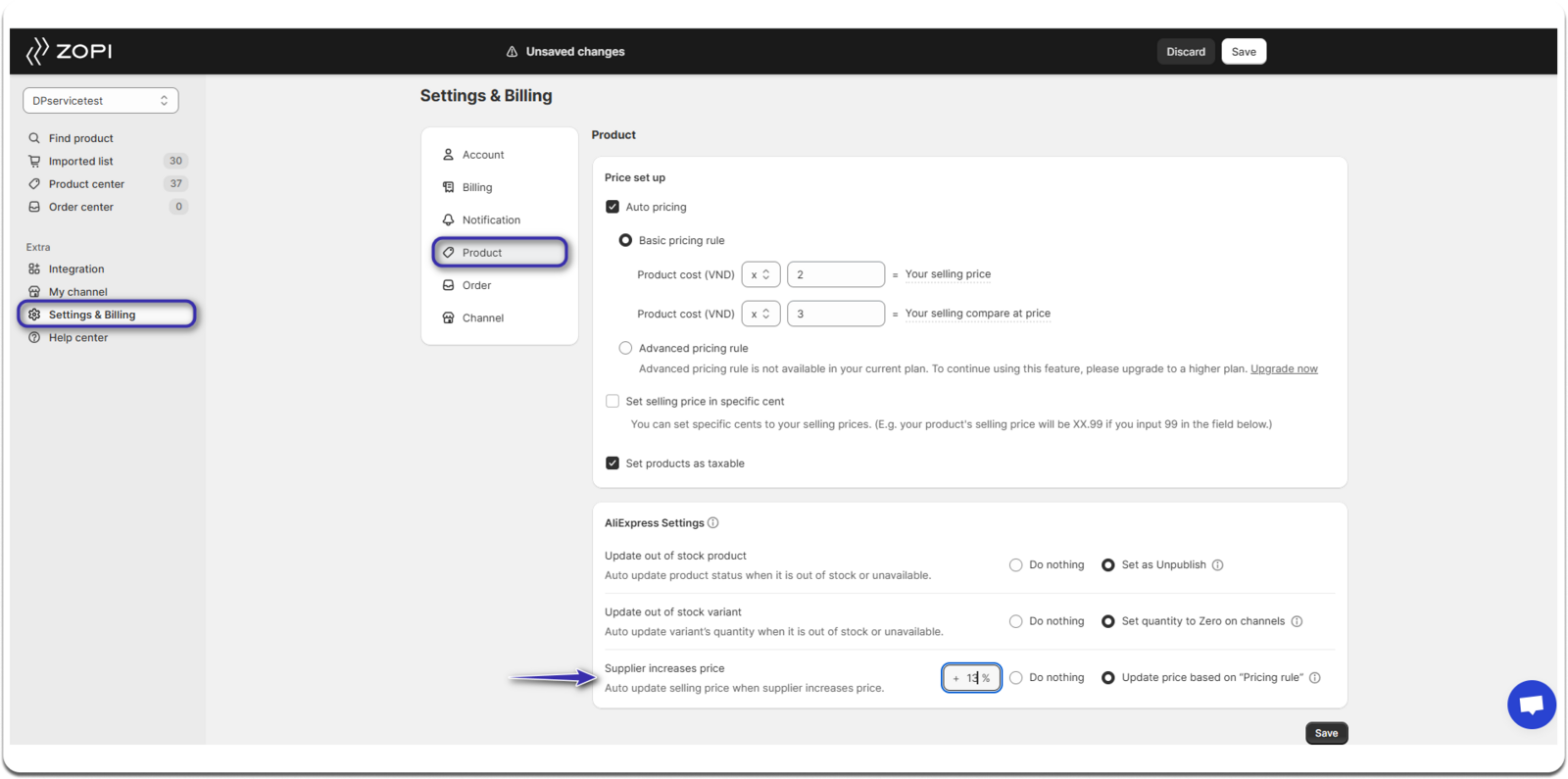Click the Help center question icon
This screenshot has width=1568, height=779.
(x=34, y=337)
